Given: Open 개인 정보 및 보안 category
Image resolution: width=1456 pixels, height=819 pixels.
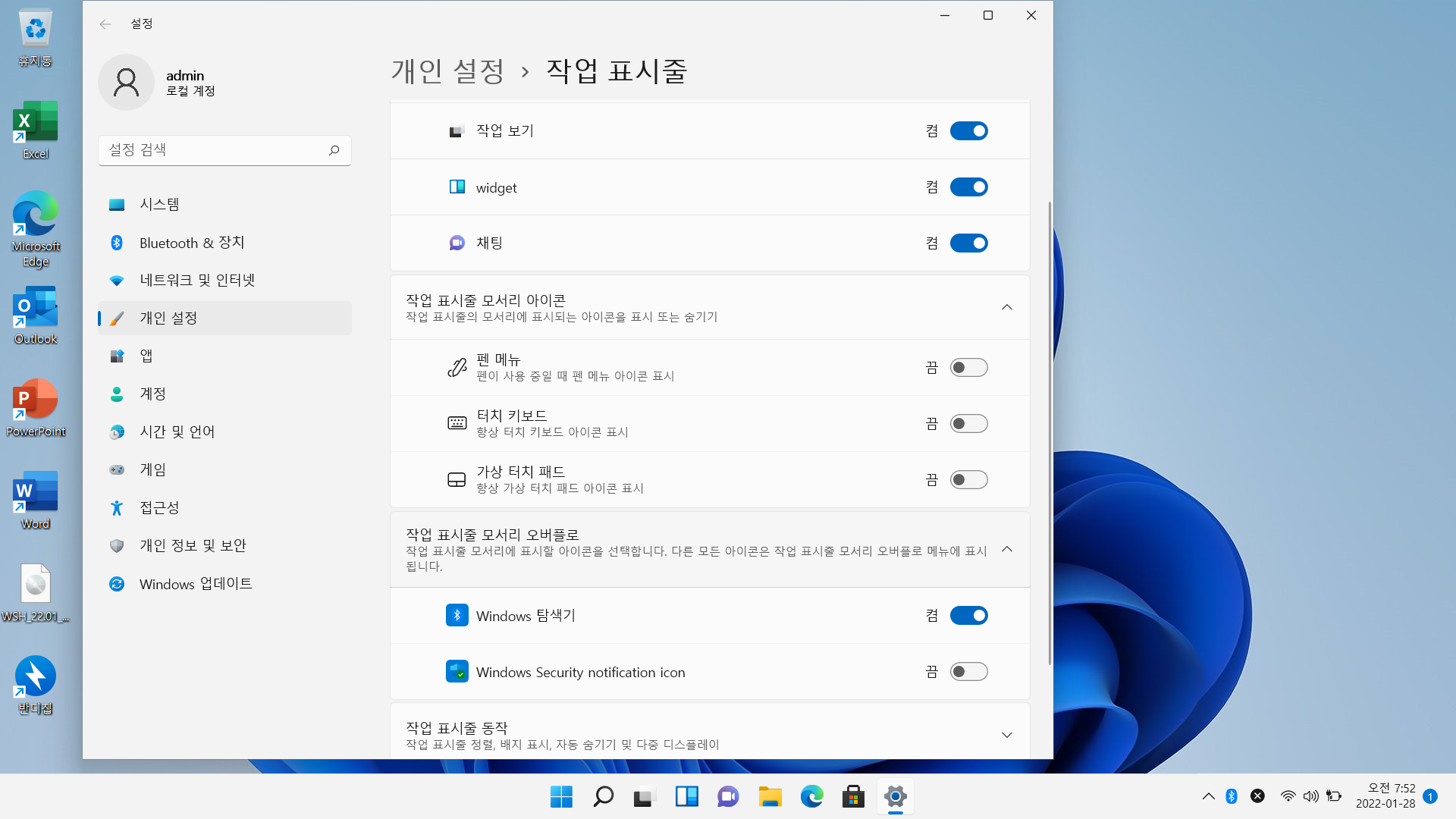Looking at the screenshot, I should [x=224, y=545].
